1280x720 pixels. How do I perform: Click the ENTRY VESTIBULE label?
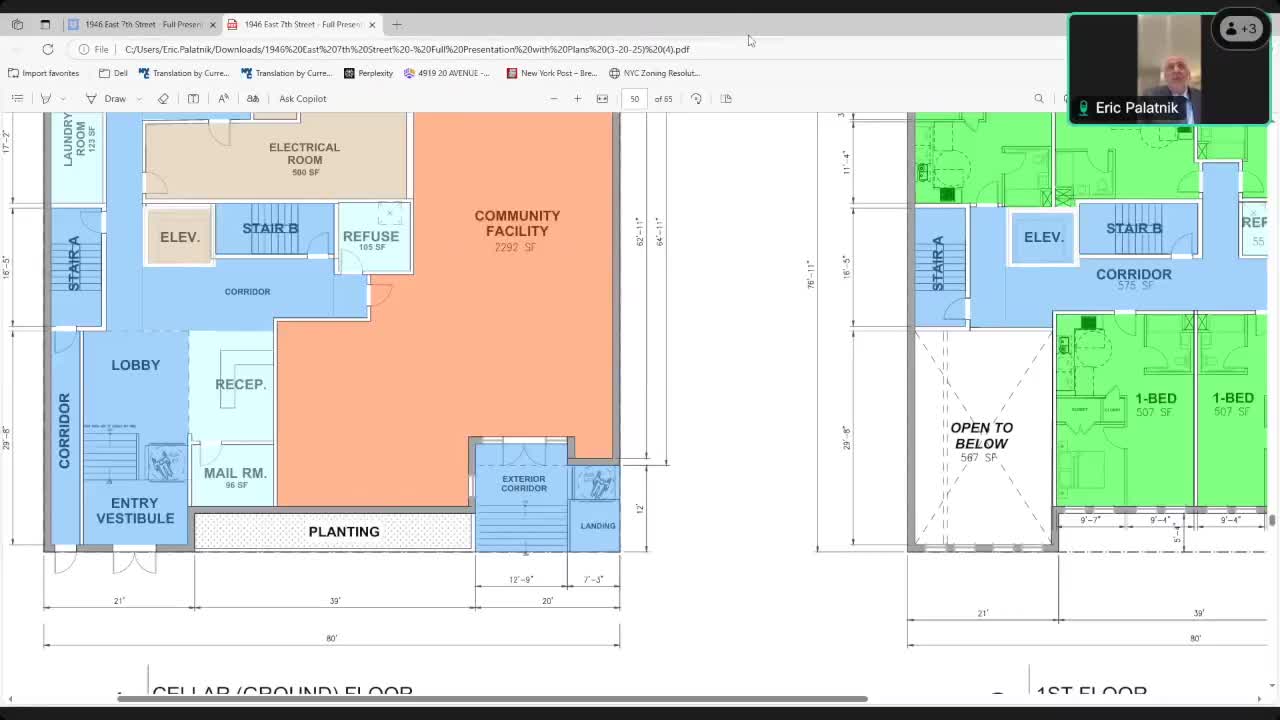point(135,510)
